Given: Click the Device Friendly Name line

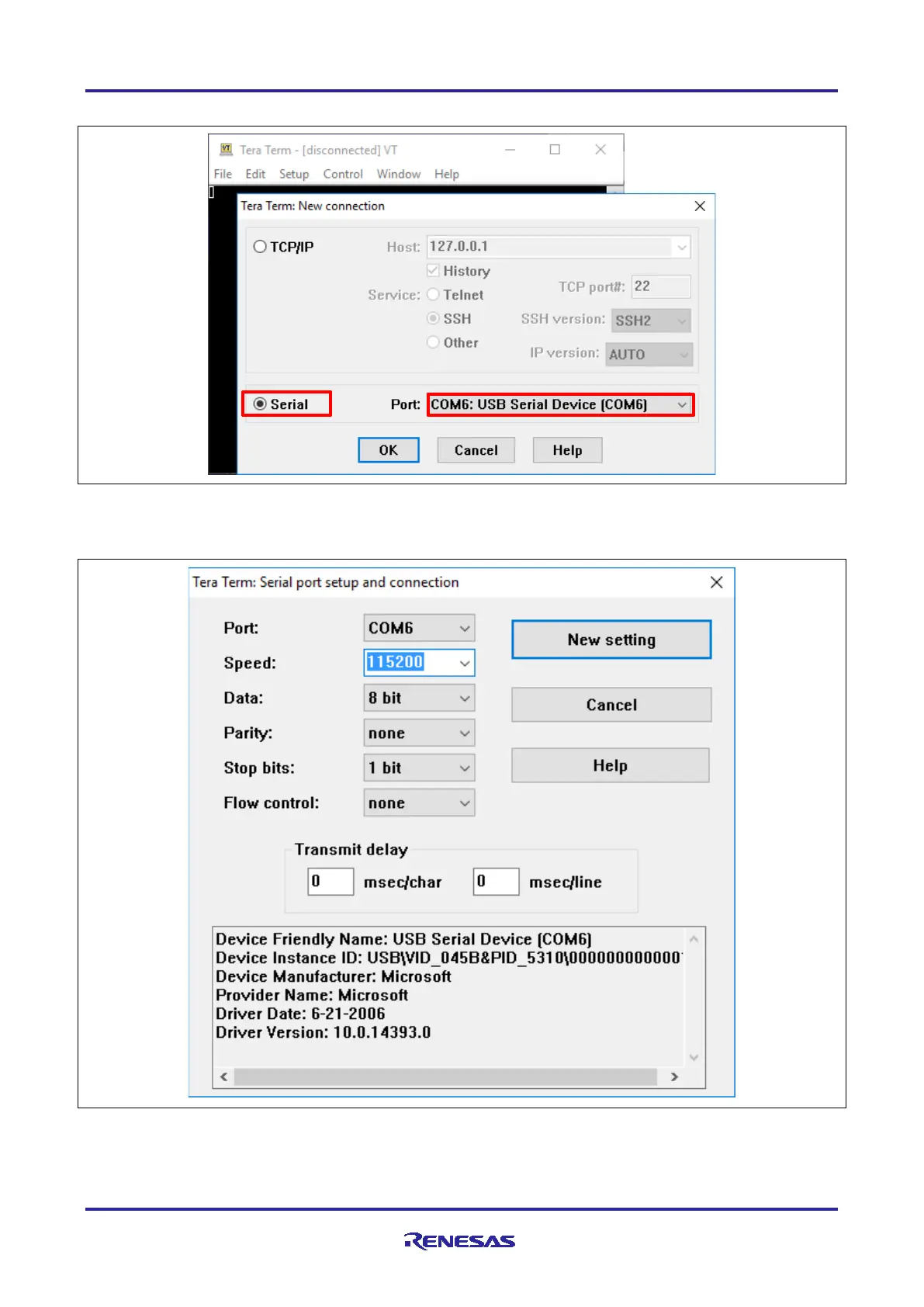Looking at the screenshot, I should pos(403,939).
